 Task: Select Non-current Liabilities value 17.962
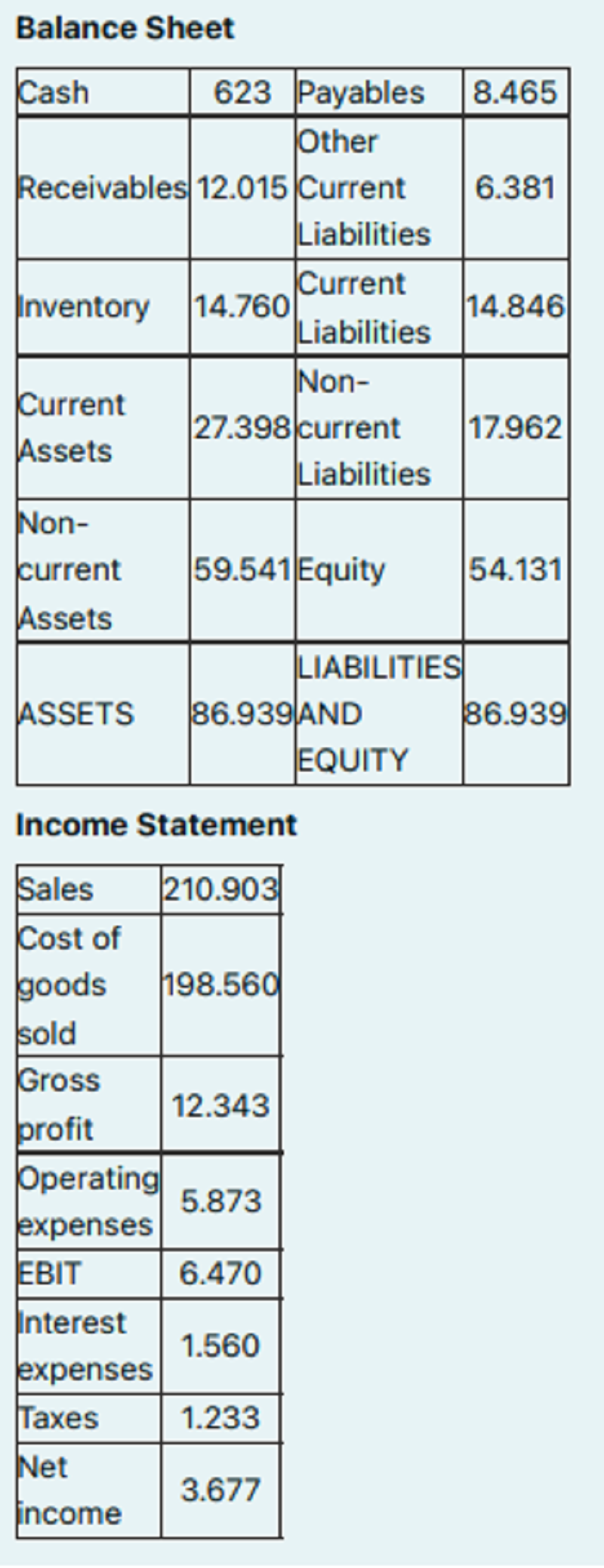(x=516, y=428)
